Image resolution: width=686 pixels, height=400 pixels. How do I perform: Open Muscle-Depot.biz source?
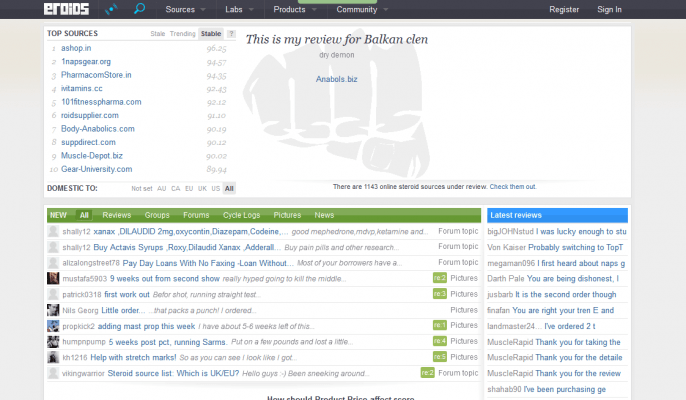tap(92, 156)
